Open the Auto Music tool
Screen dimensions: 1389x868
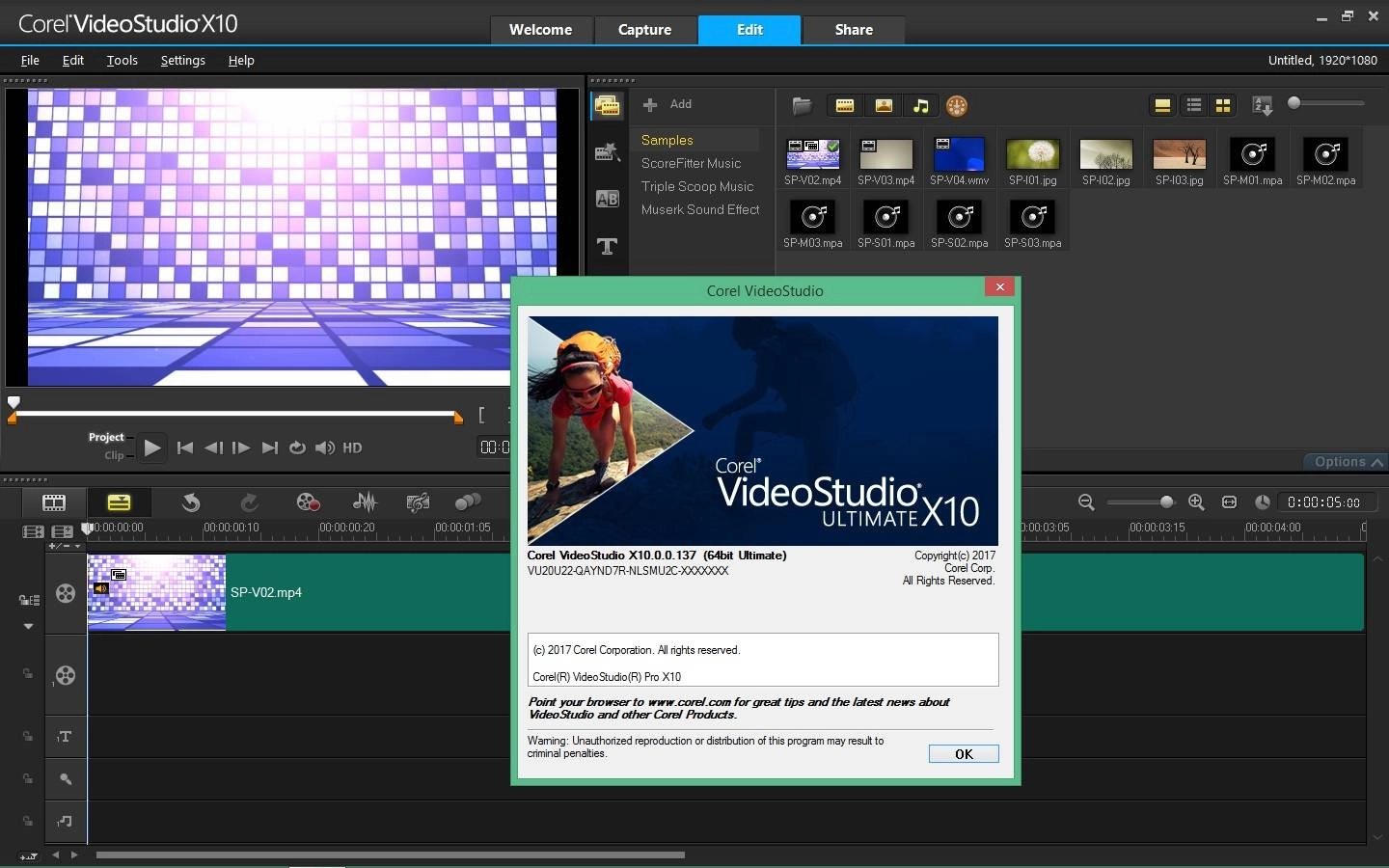coord(418,502)
